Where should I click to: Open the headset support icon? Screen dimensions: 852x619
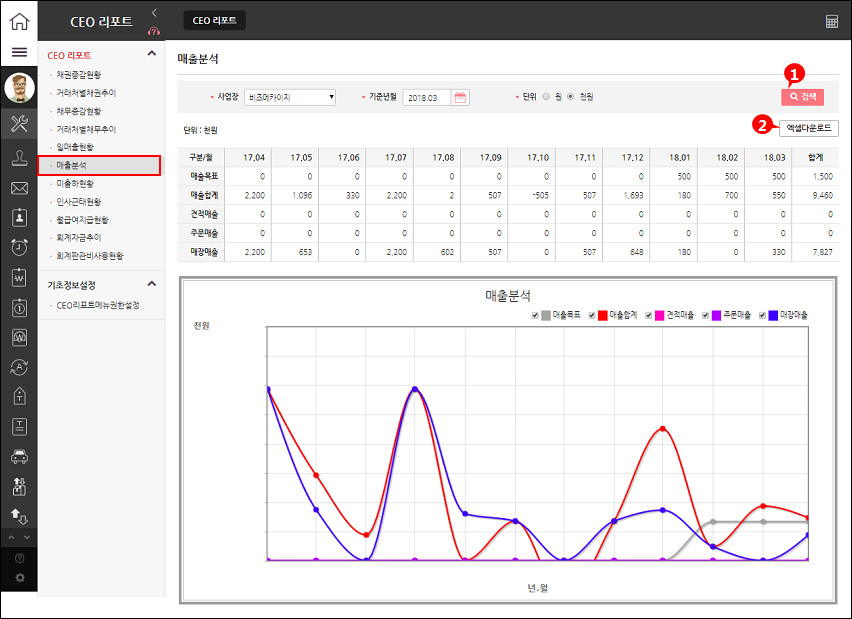[154, 32]
